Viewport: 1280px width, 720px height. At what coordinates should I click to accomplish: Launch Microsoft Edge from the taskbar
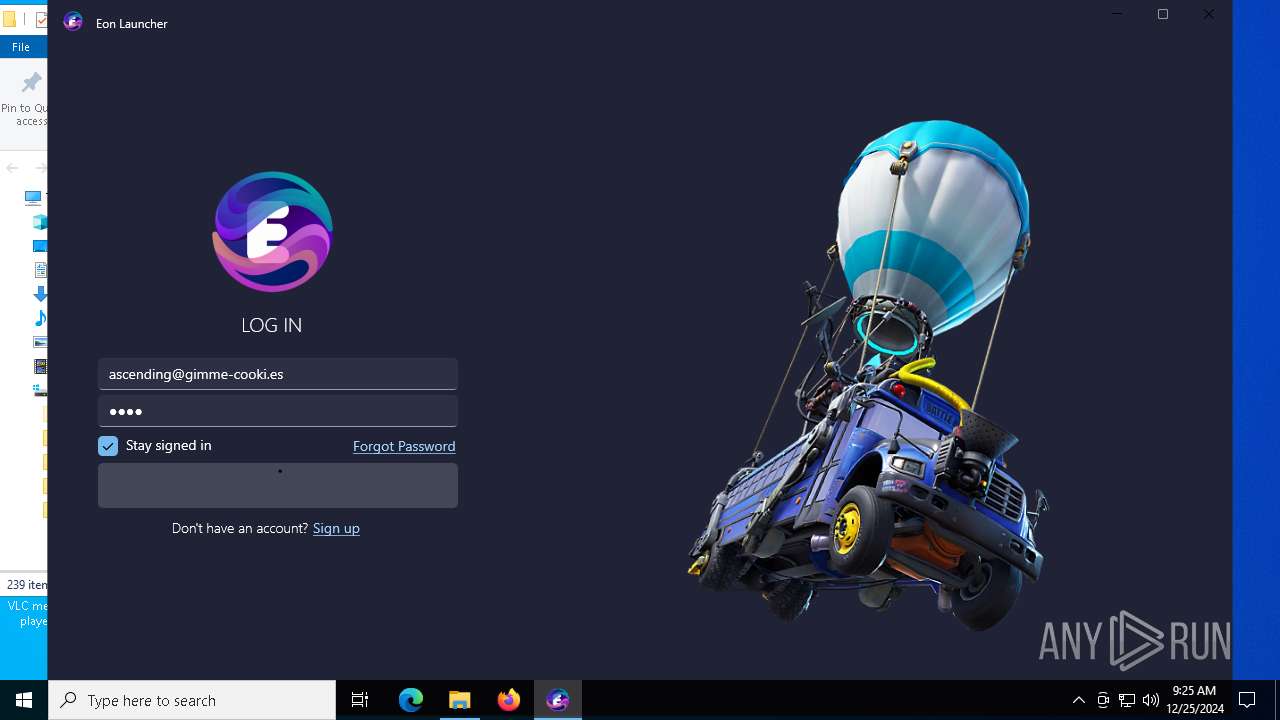click(411, 700)
